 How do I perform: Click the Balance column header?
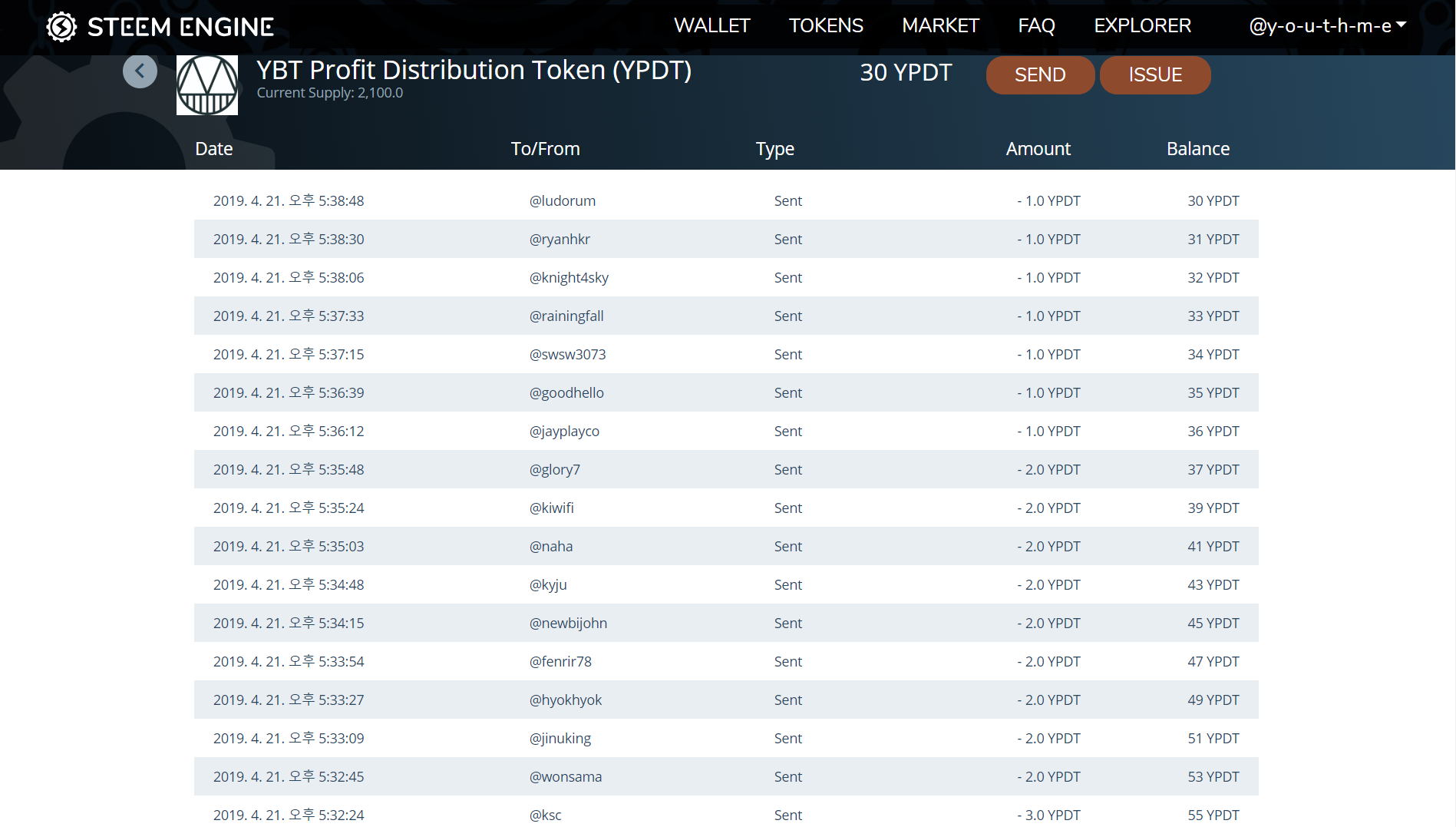(1198, 149)
